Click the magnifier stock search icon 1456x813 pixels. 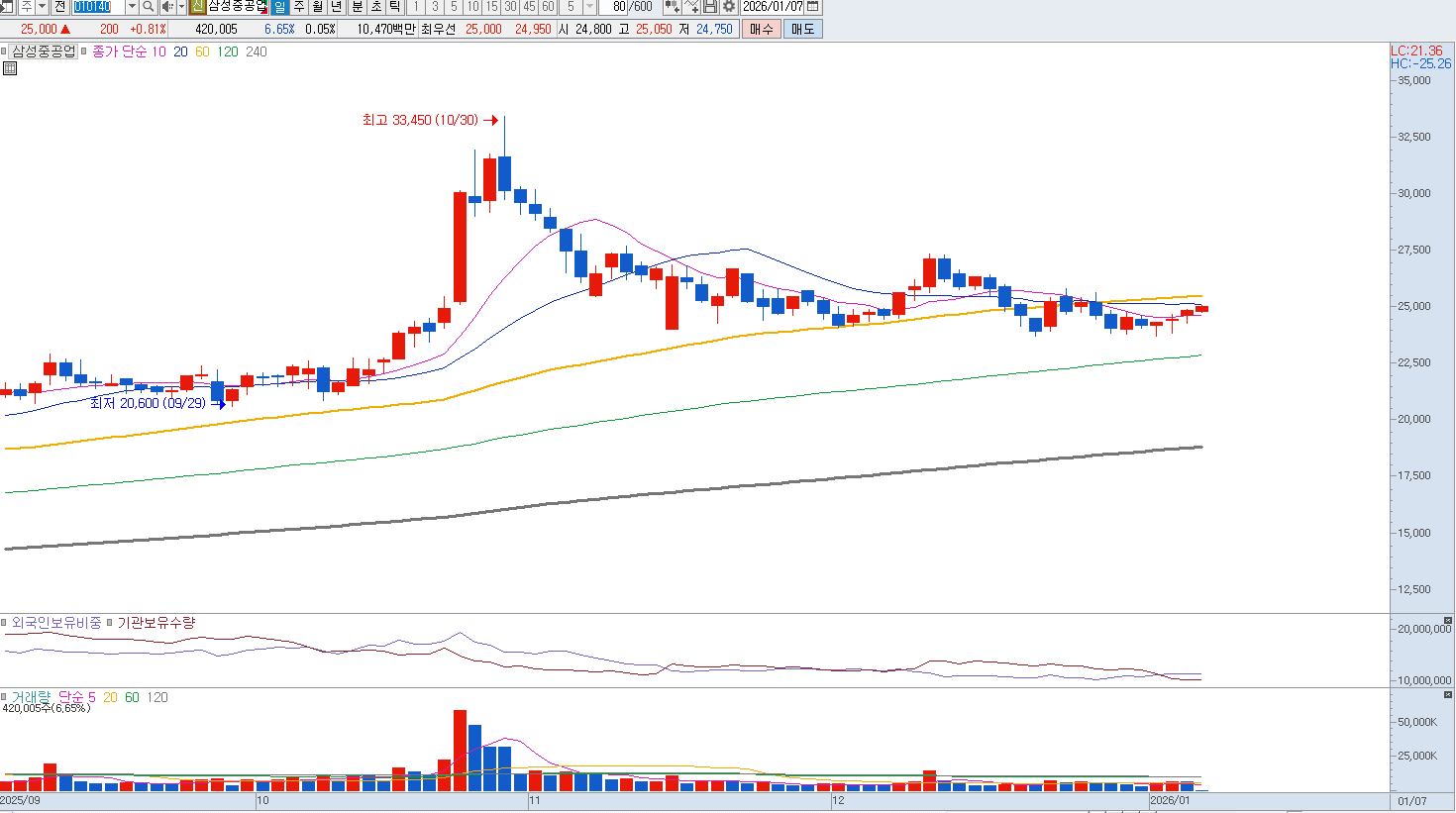coord(149,7)
